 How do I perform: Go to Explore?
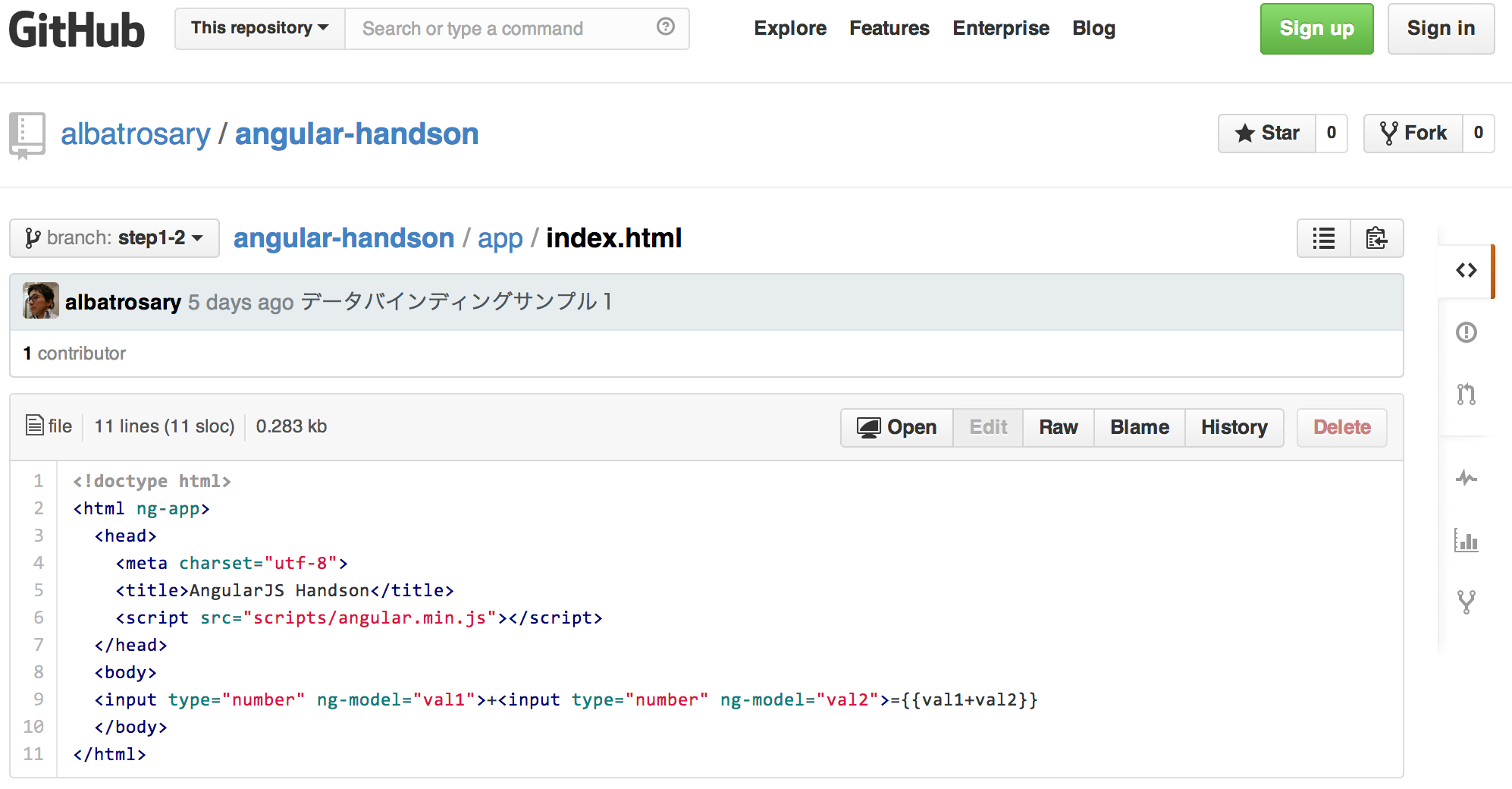point(790,28)
